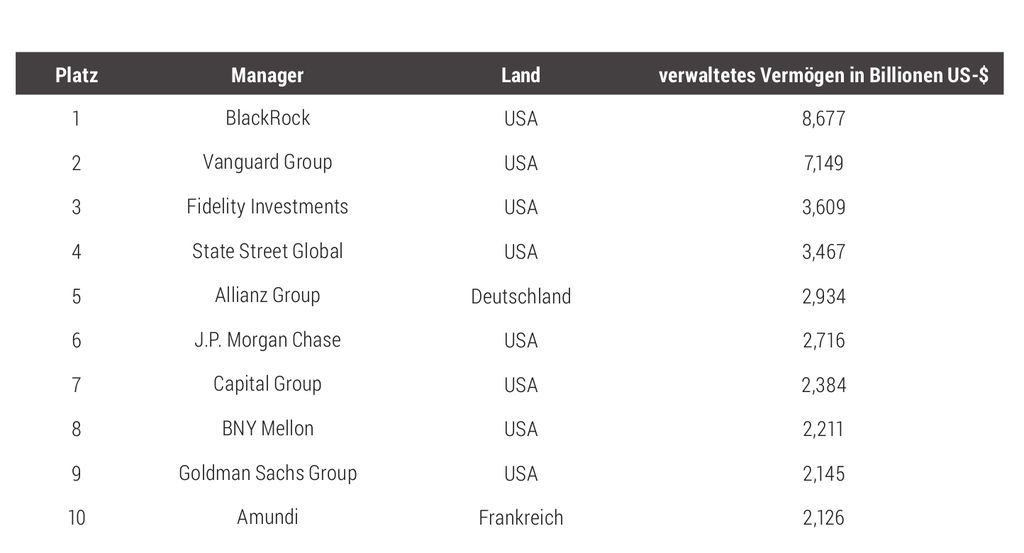Image resolution: width=1024 pixels, height=553 pixels.
Task: Click the Deutschland country cell
Action: click(x=520, y=296)
